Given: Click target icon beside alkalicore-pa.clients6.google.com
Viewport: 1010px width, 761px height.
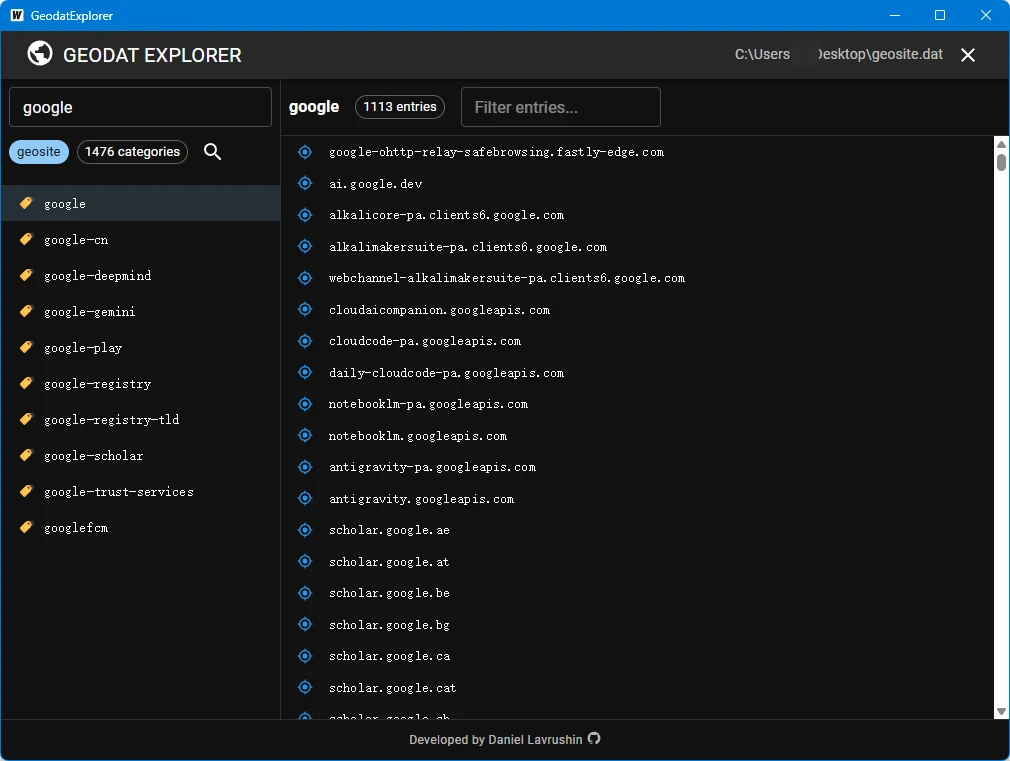Looking at the screenshot, I should point(305,215).
